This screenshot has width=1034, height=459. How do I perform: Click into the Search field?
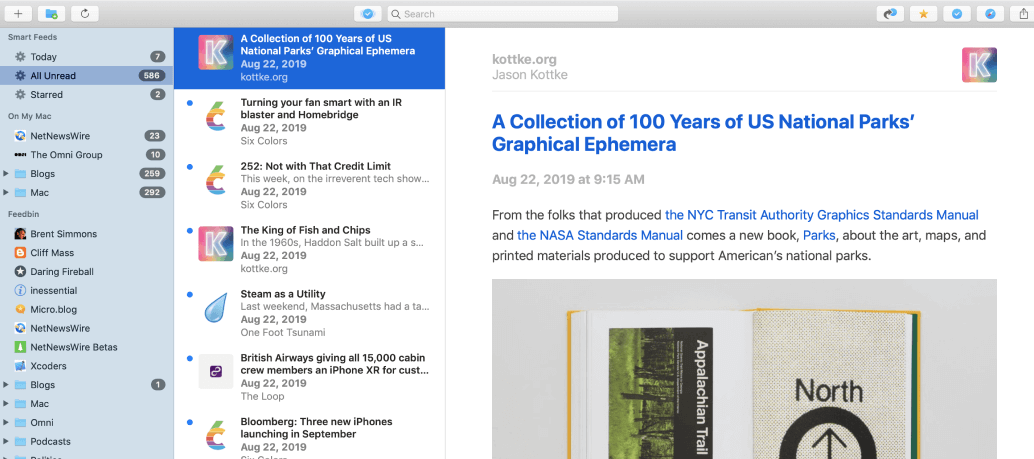point(502,14)
